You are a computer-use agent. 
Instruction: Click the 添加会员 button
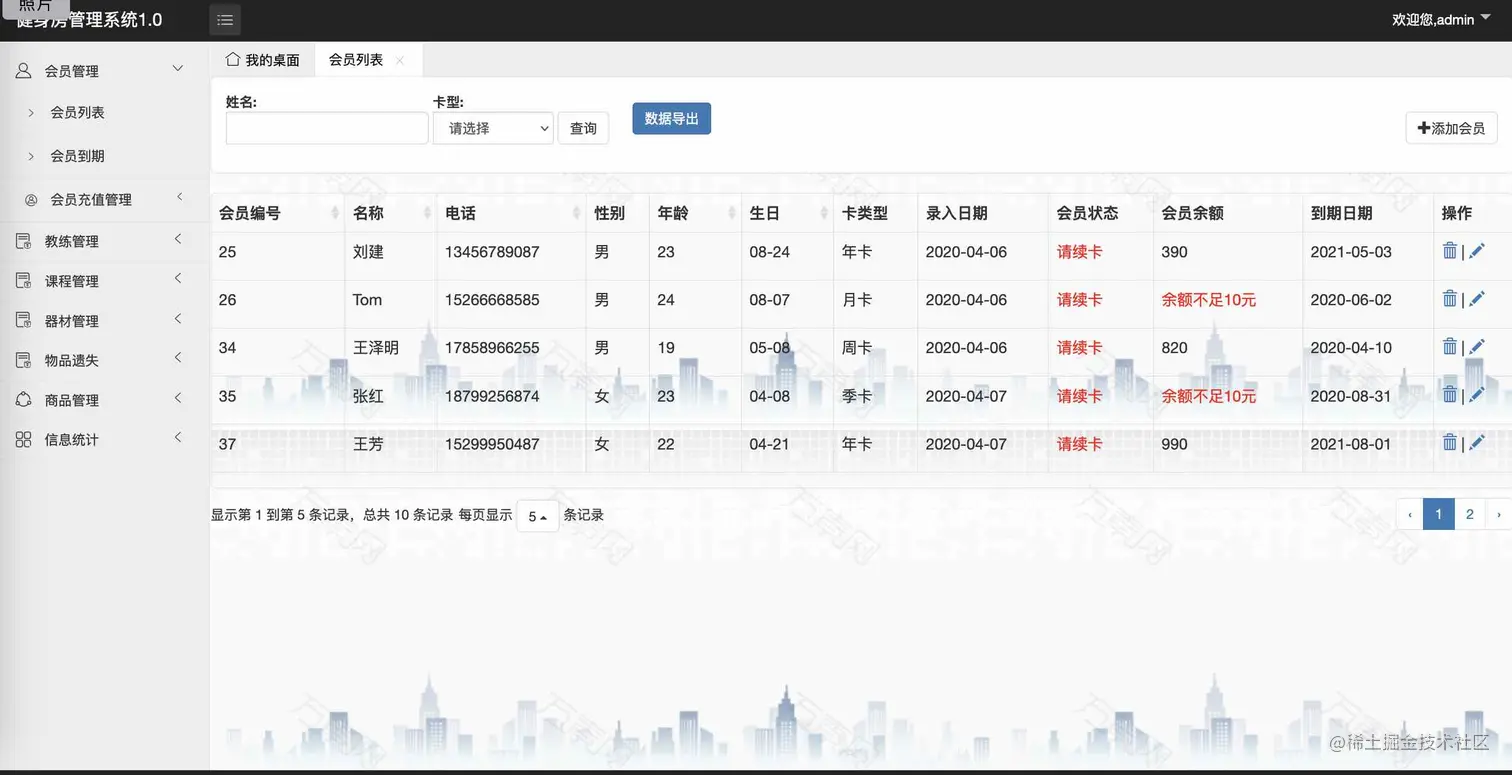[x=1451, y=128]
